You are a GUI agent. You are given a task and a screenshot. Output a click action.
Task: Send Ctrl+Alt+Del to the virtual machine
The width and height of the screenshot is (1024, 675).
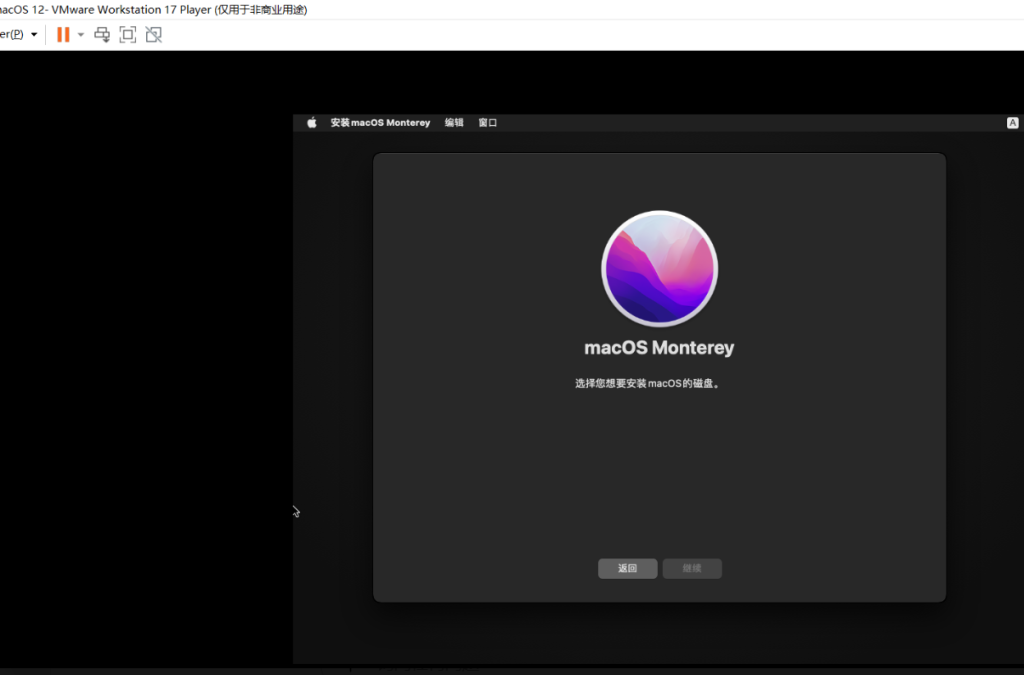click(102, 35)
